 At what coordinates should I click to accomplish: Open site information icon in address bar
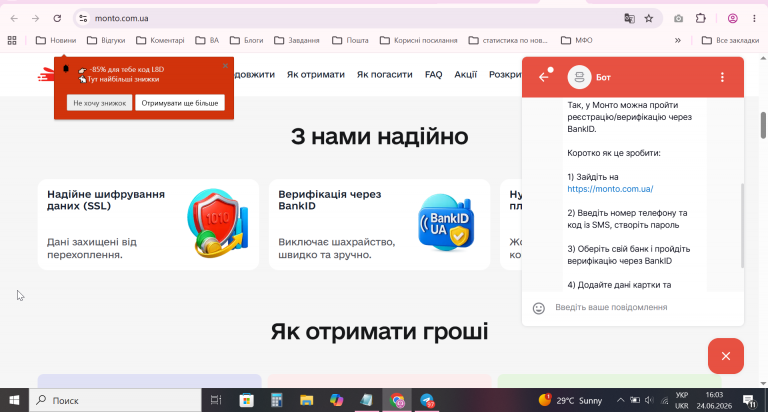pos(83,19)
